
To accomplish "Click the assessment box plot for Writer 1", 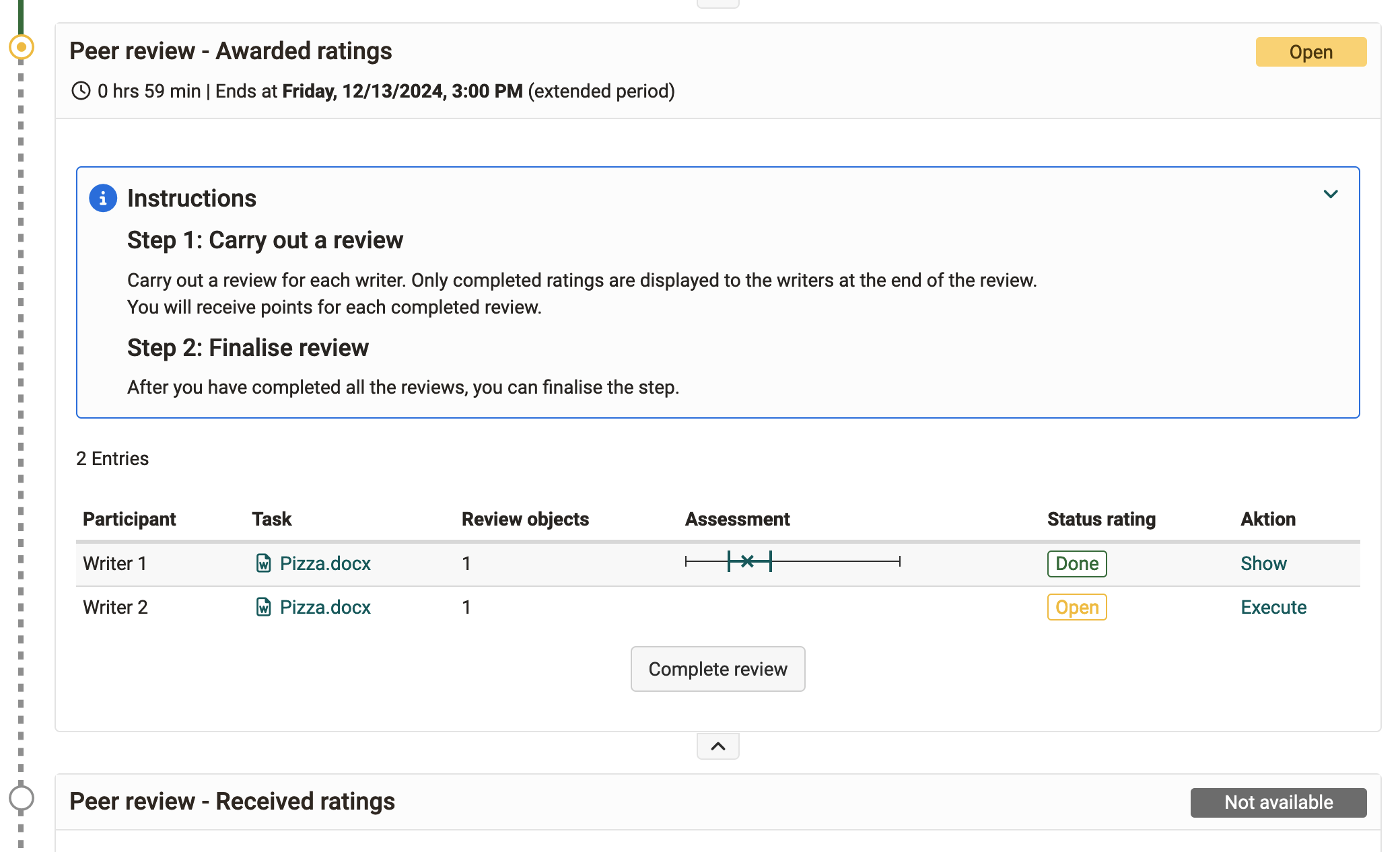I will coord(747,561).
